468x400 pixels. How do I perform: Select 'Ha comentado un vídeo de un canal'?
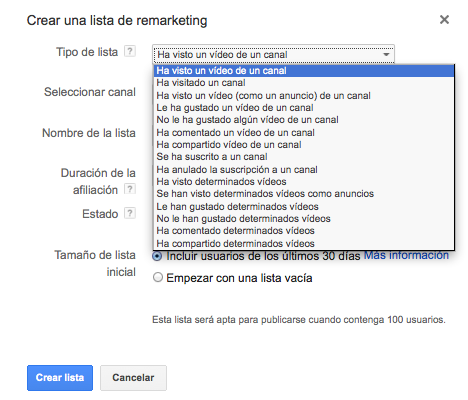pyautogui.click(x=304, y=132)
